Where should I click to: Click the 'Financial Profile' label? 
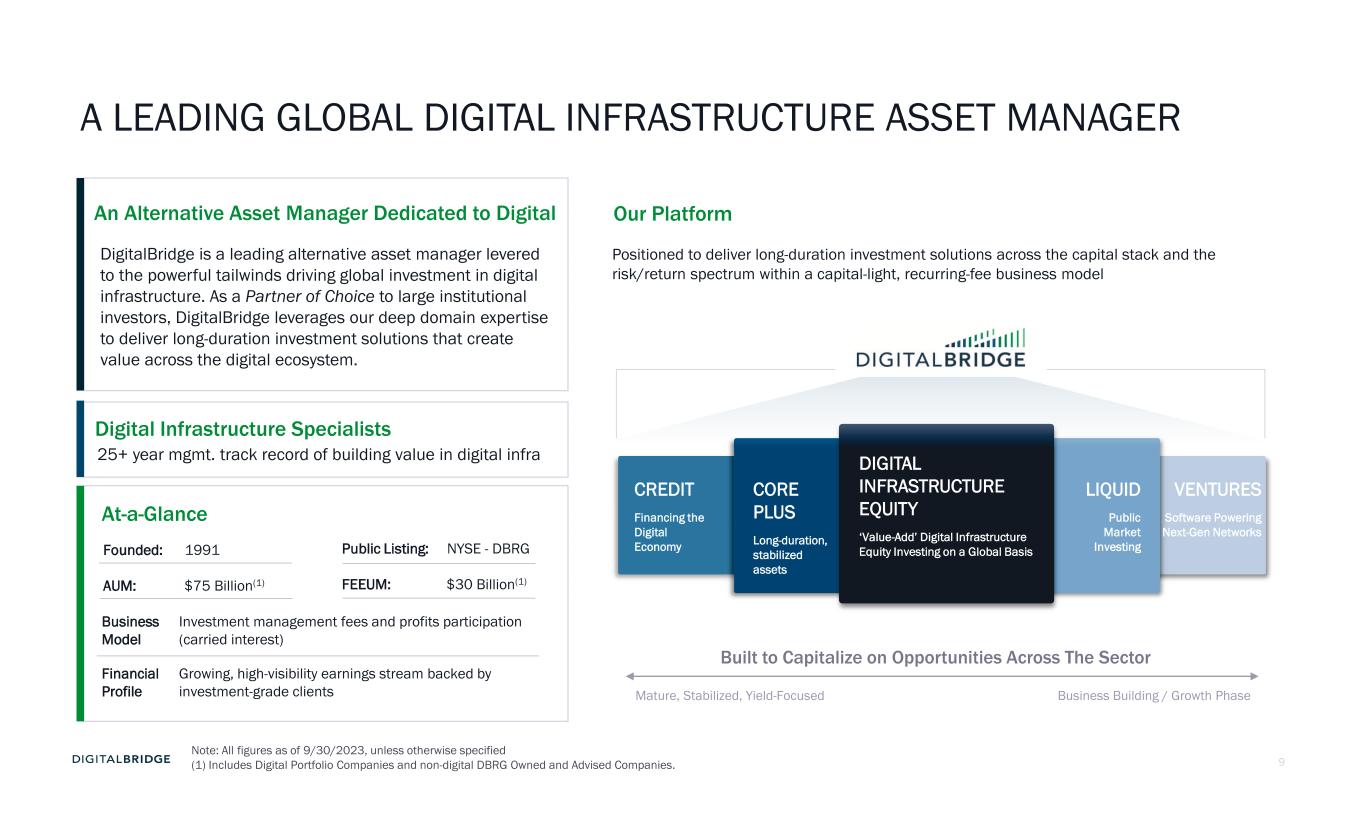(130, 683)
